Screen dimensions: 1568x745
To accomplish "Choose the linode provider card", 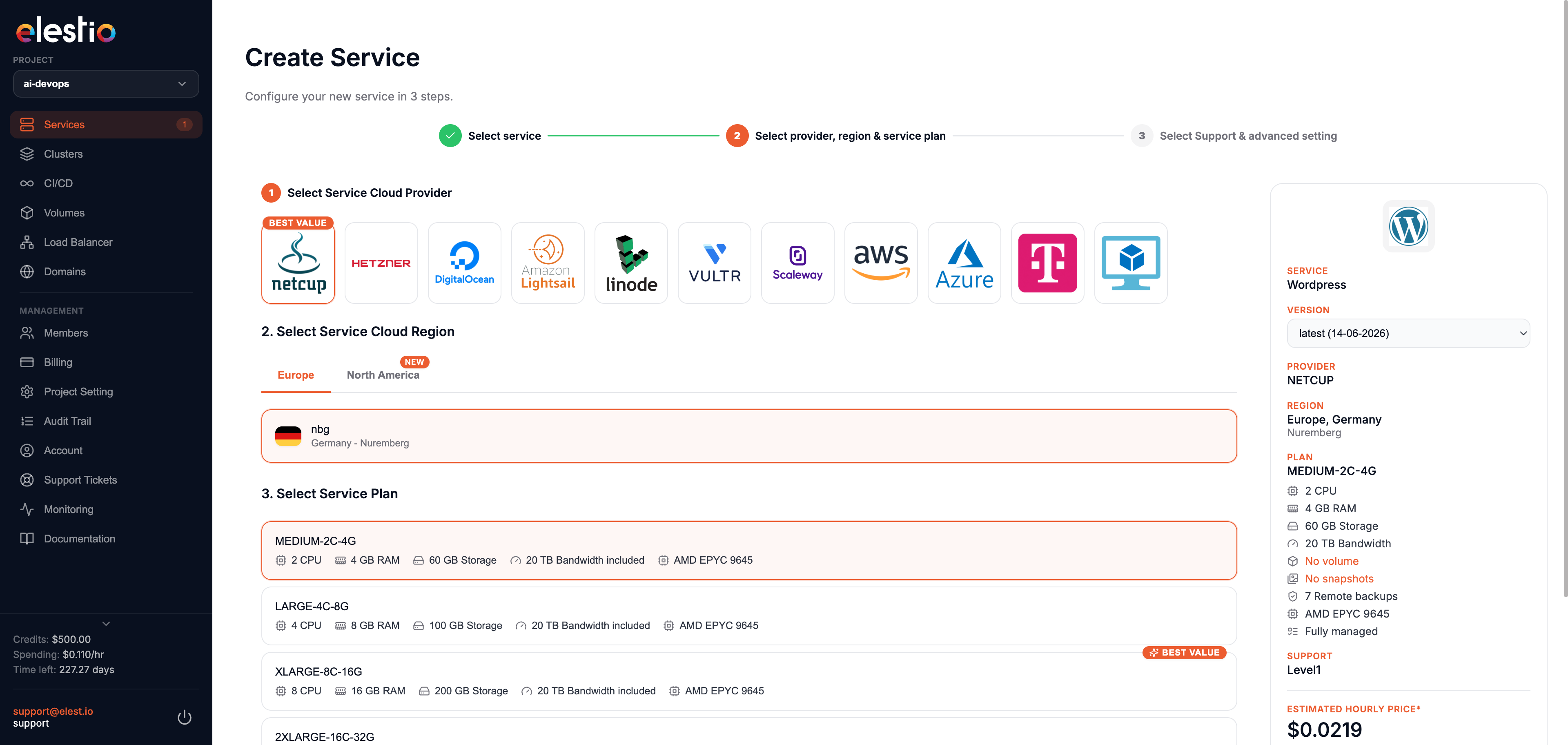I will coord(631,263).
